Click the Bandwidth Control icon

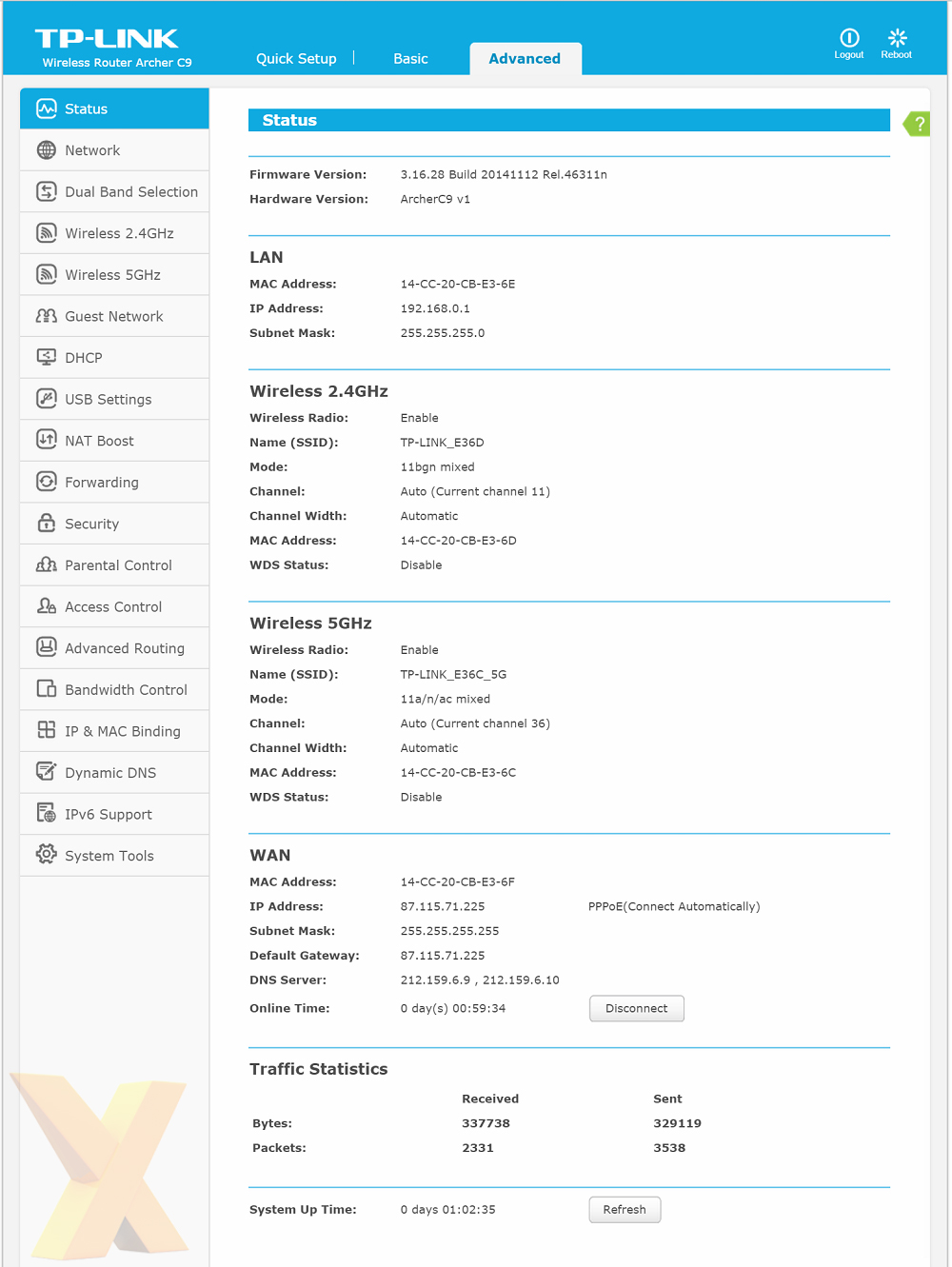pos(47,689)
